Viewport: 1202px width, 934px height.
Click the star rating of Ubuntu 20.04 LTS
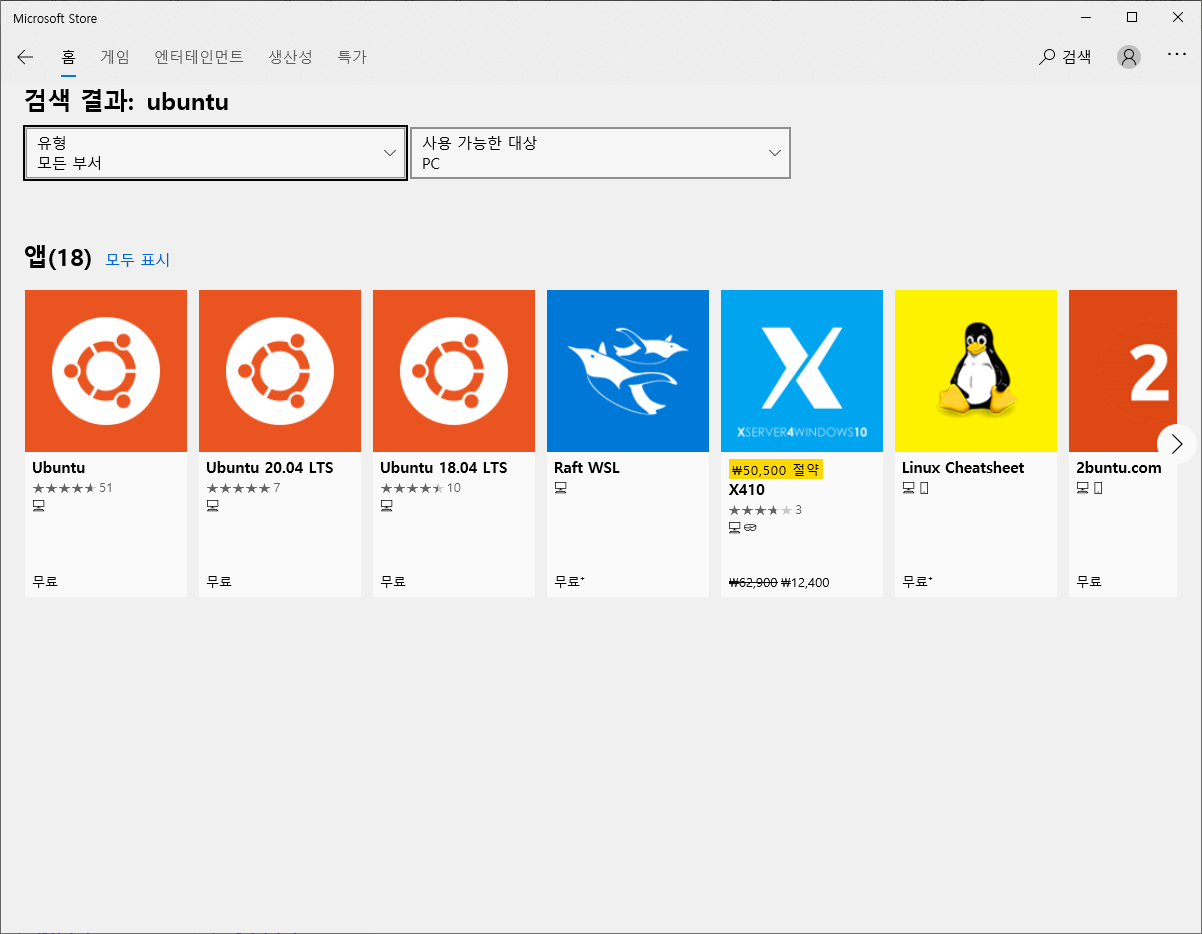238,488
